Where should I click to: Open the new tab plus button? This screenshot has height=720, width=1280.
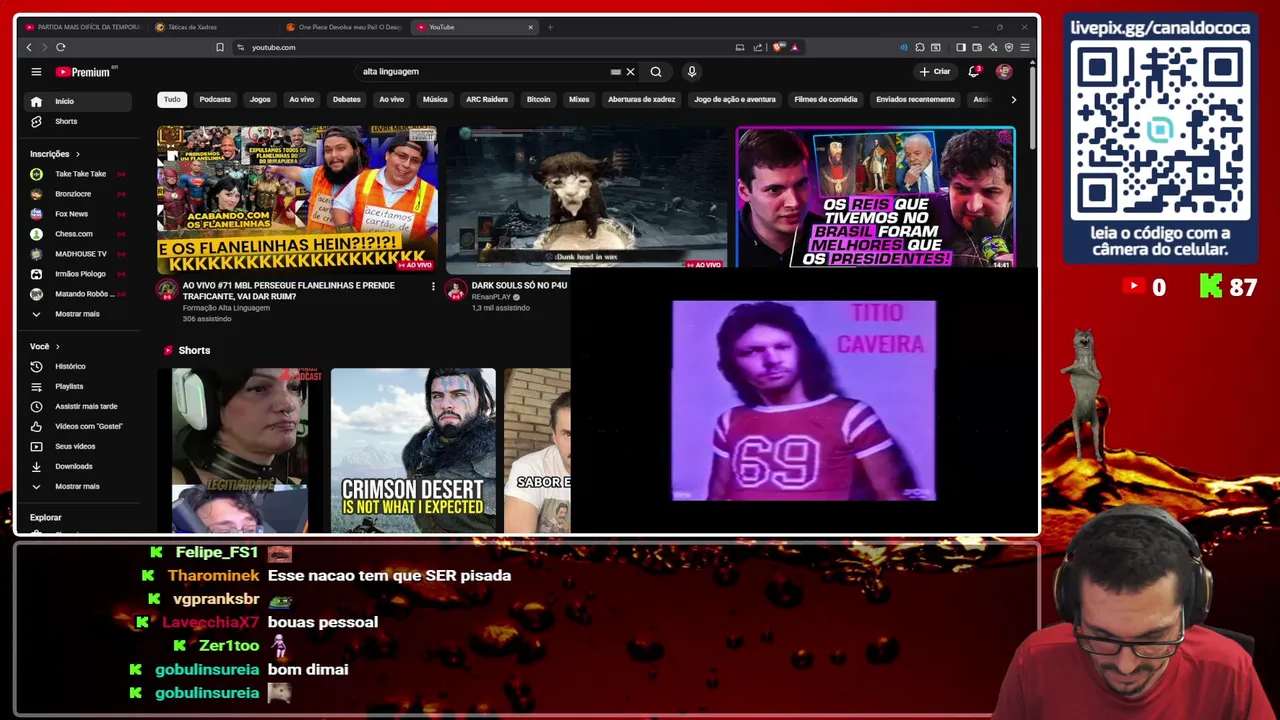[550, 27]
